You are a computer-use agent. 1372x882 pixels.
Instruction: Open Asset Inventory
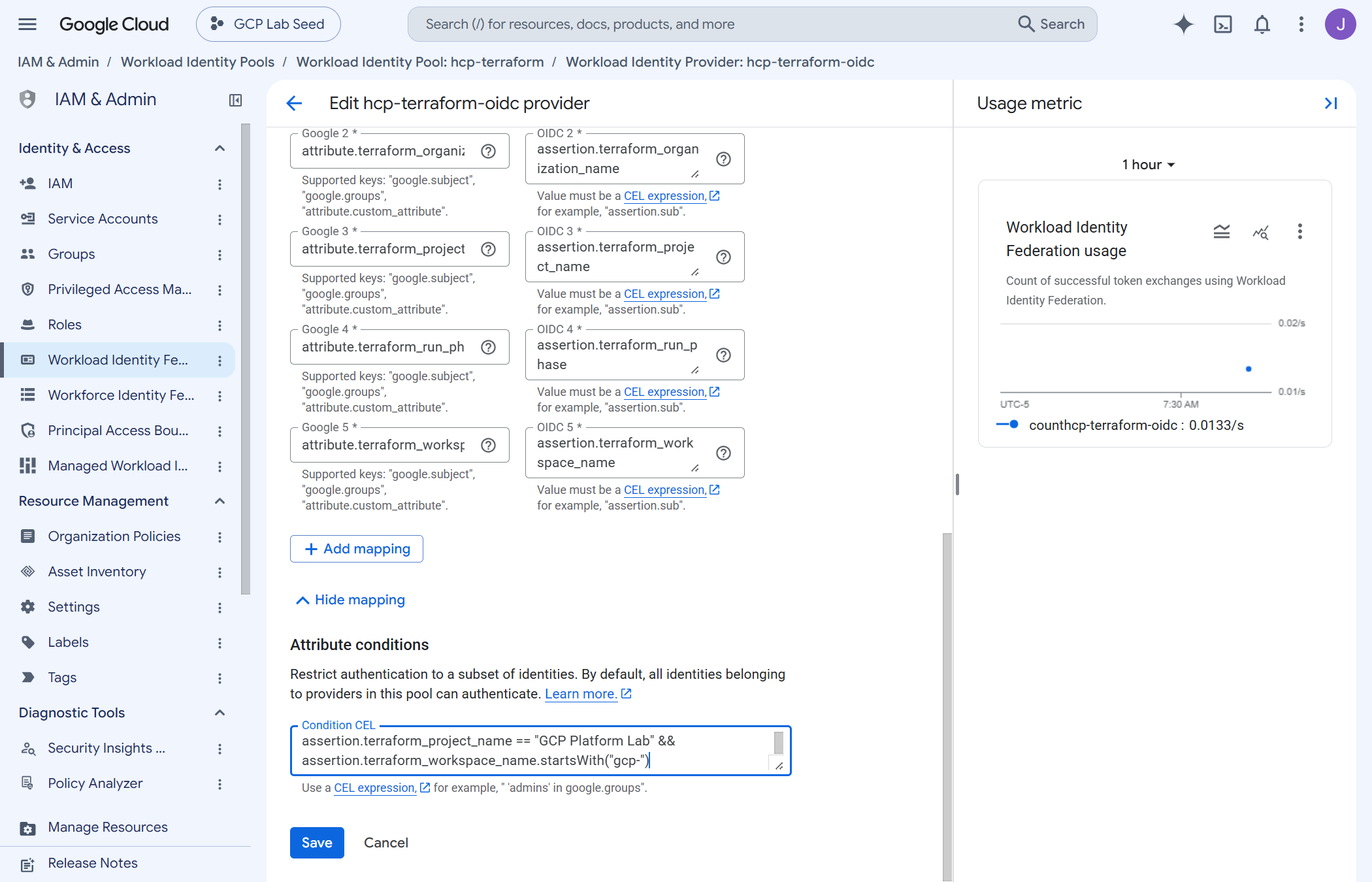(97, 572)
